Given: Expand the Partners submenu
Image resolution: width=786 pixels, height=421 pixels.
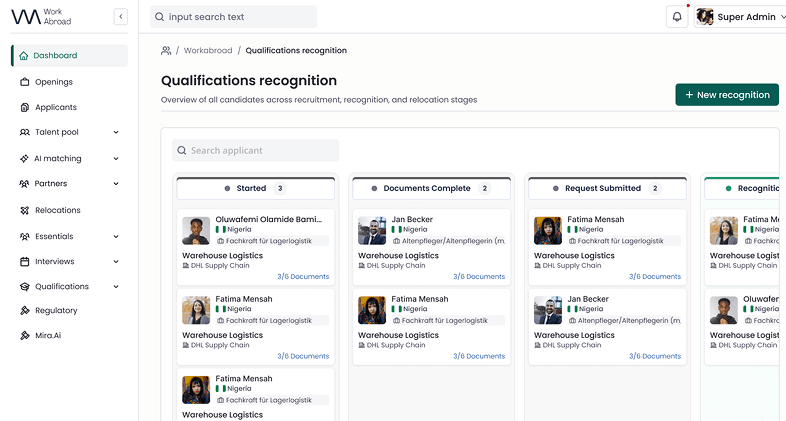Looking at the screenshot, I should pyautogui.click(x=116, y=184).
